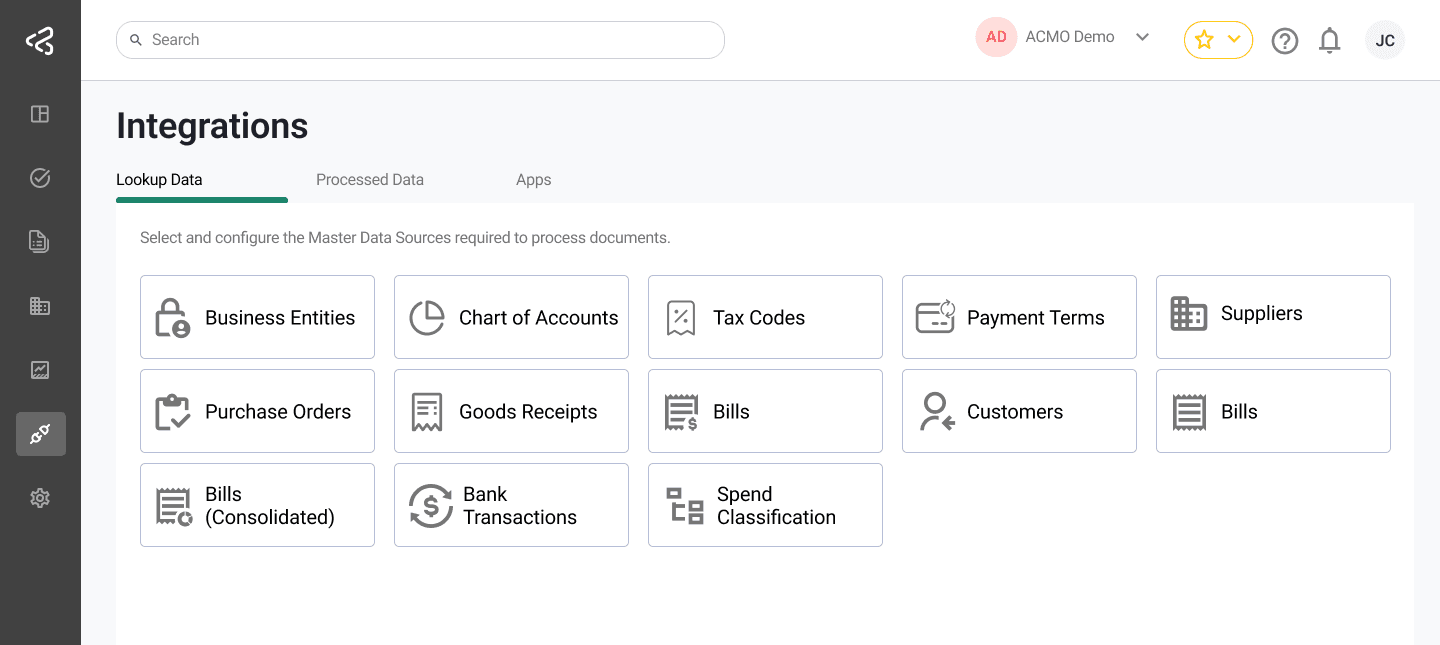Select the plug integrations icon in sidebar
1440x645 pixels.
point(40,434)
